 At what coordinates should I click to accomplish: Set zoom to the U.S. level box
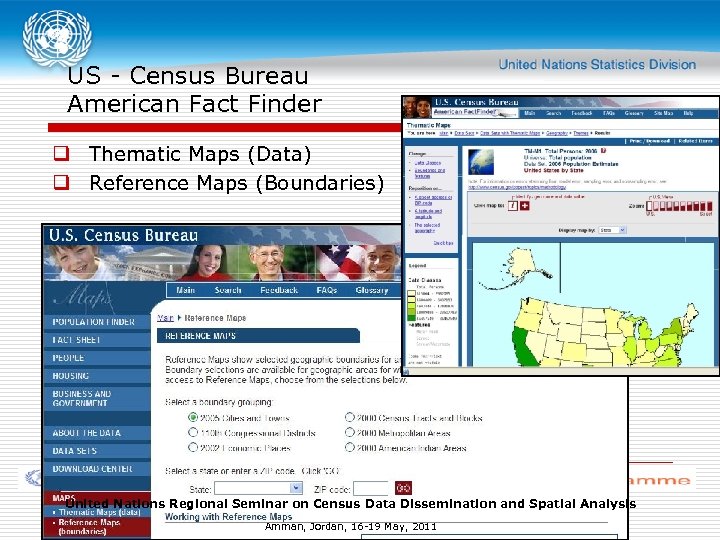point(650,206)
